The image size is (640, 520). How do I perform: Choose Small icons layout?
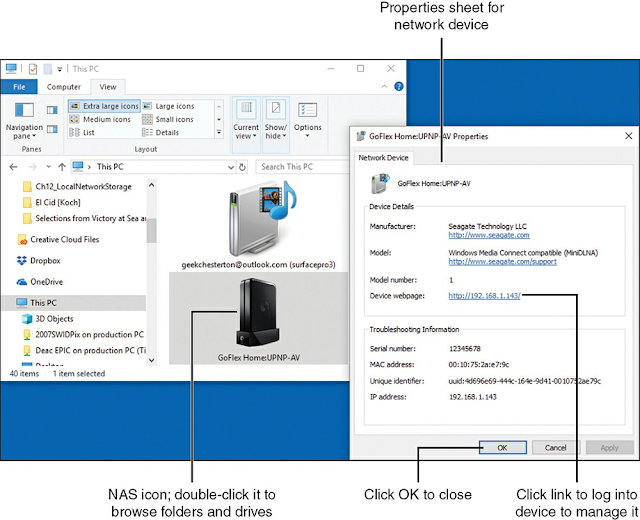[x=168, y=119]
